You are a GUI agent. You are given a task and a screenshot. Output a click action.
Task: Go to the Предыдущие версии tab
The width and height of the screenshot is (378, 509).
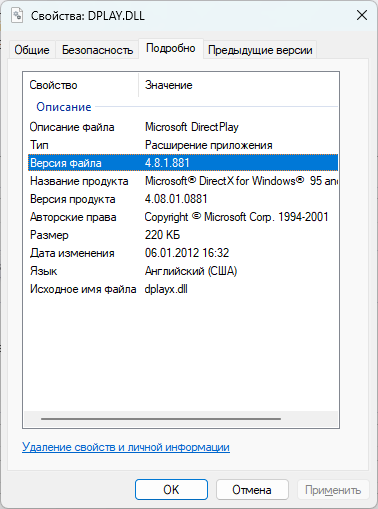(260, 50)
